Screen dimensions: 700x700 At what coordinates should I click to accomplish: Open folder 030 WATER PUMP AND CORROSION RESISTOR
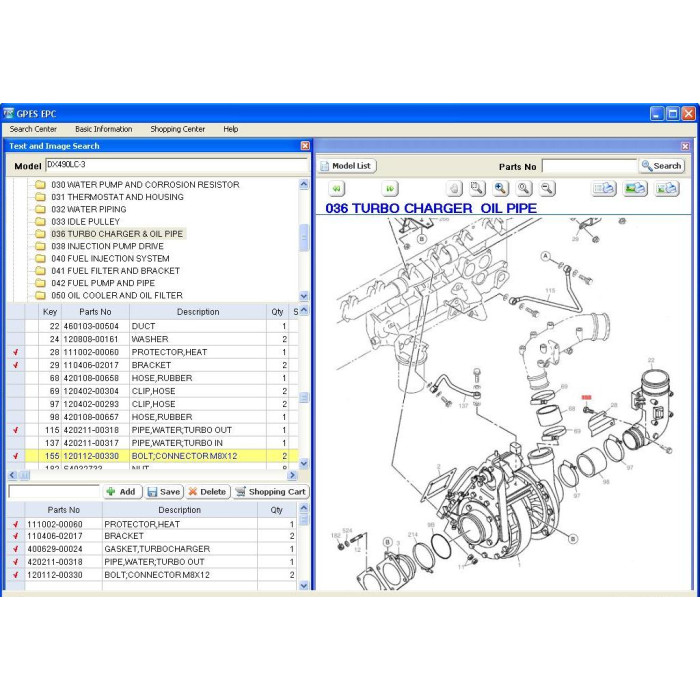(x=145, y=185)
